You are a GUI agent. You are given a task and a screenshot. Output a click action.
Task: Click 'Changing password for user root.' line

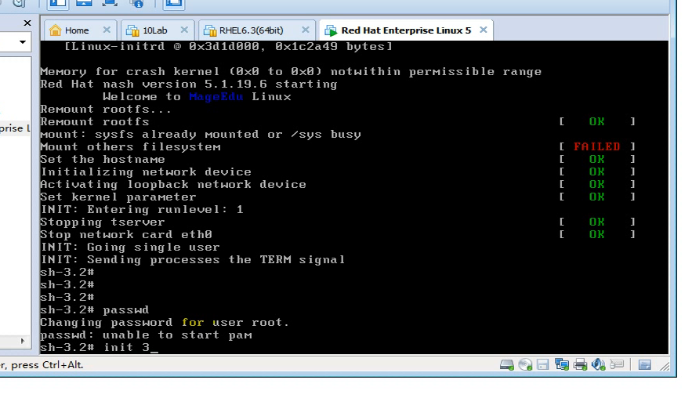coord(164,323)
